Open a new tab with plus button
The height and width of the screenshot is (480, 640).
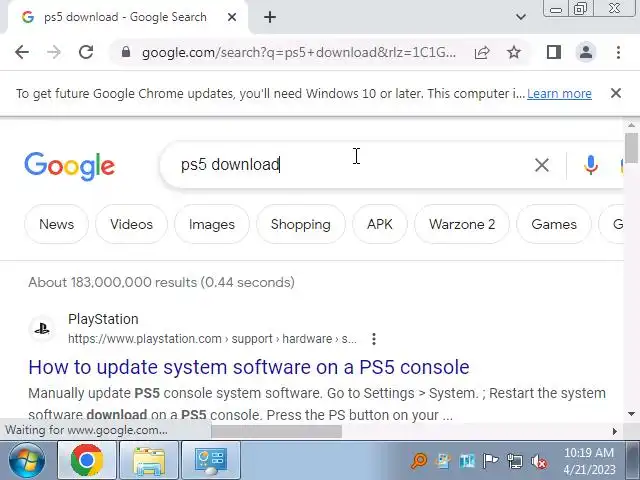coord(270,17)
